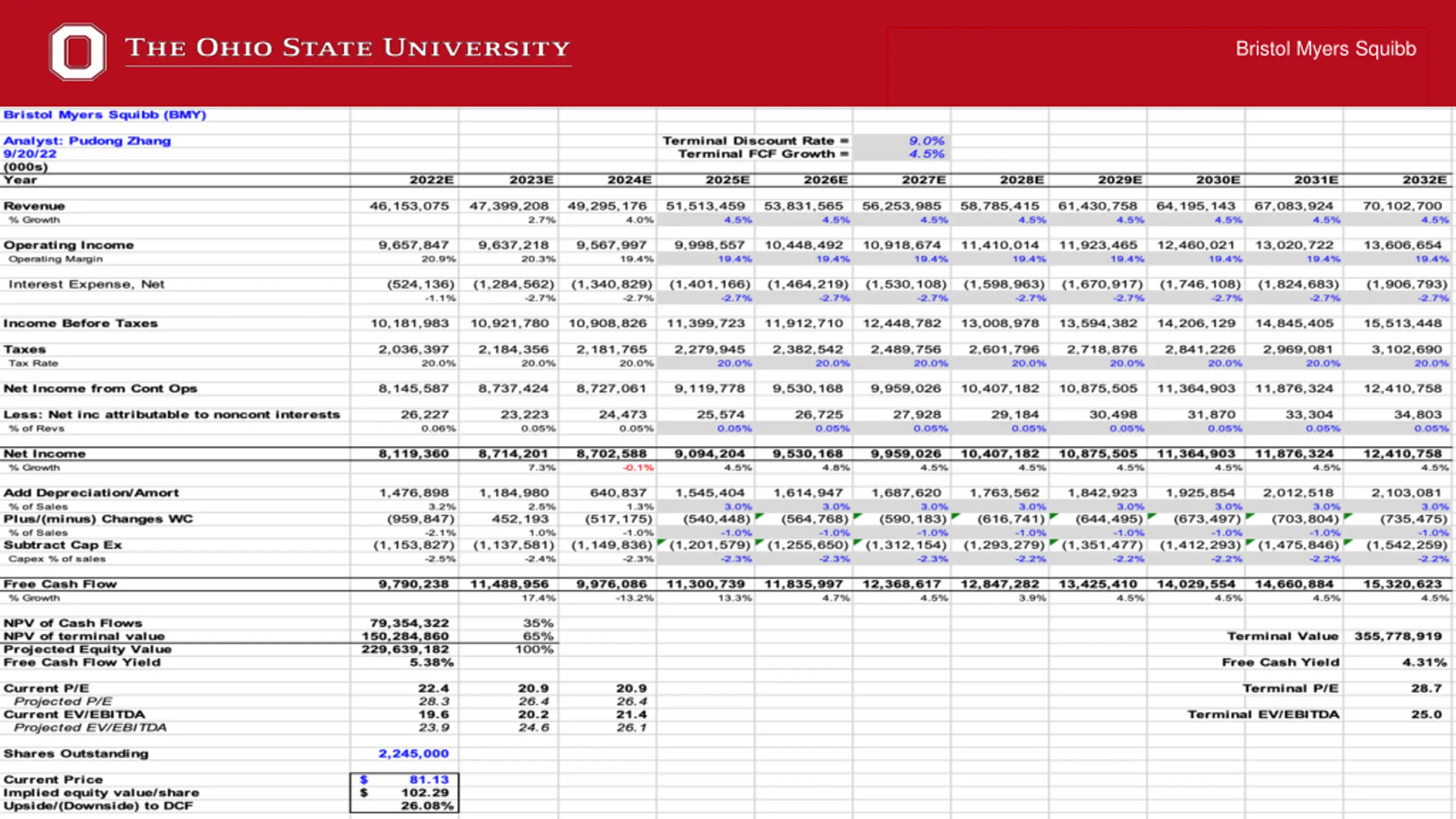Click the green comment marker beside 2025E Changes WC
The width and height of the screenshot is (1456, 819).
(x=759, y=516)
